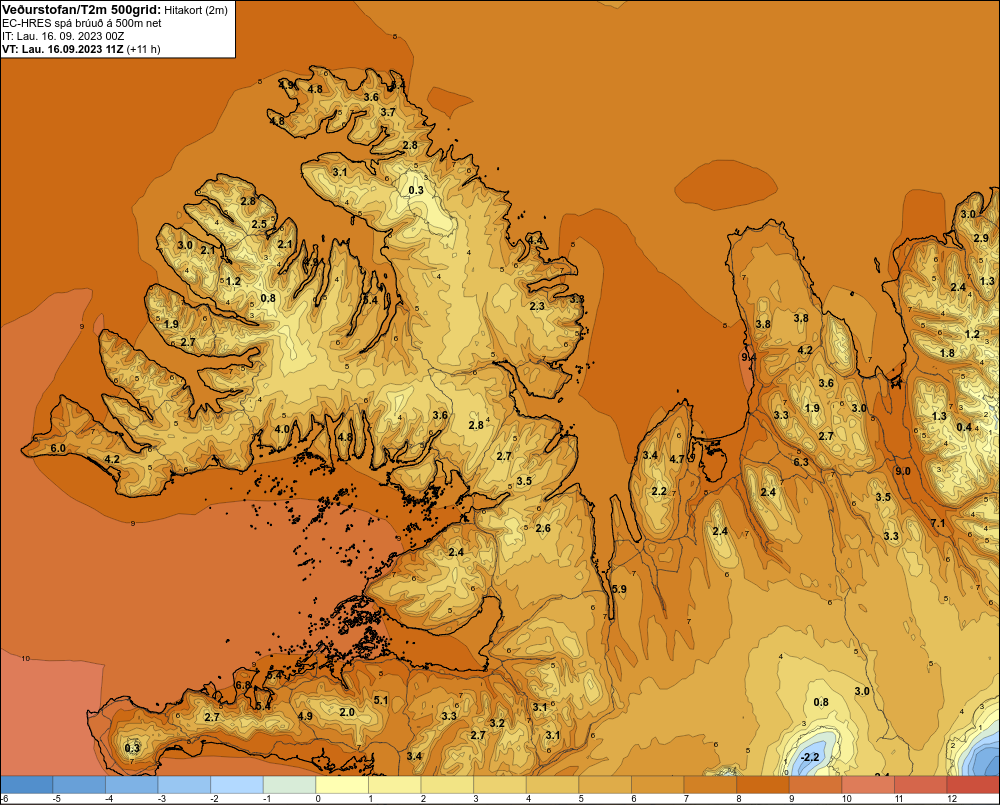Screen dimensions: 1000x805
Task: Select legend color between 9 and 10
Action: [816, 785]
